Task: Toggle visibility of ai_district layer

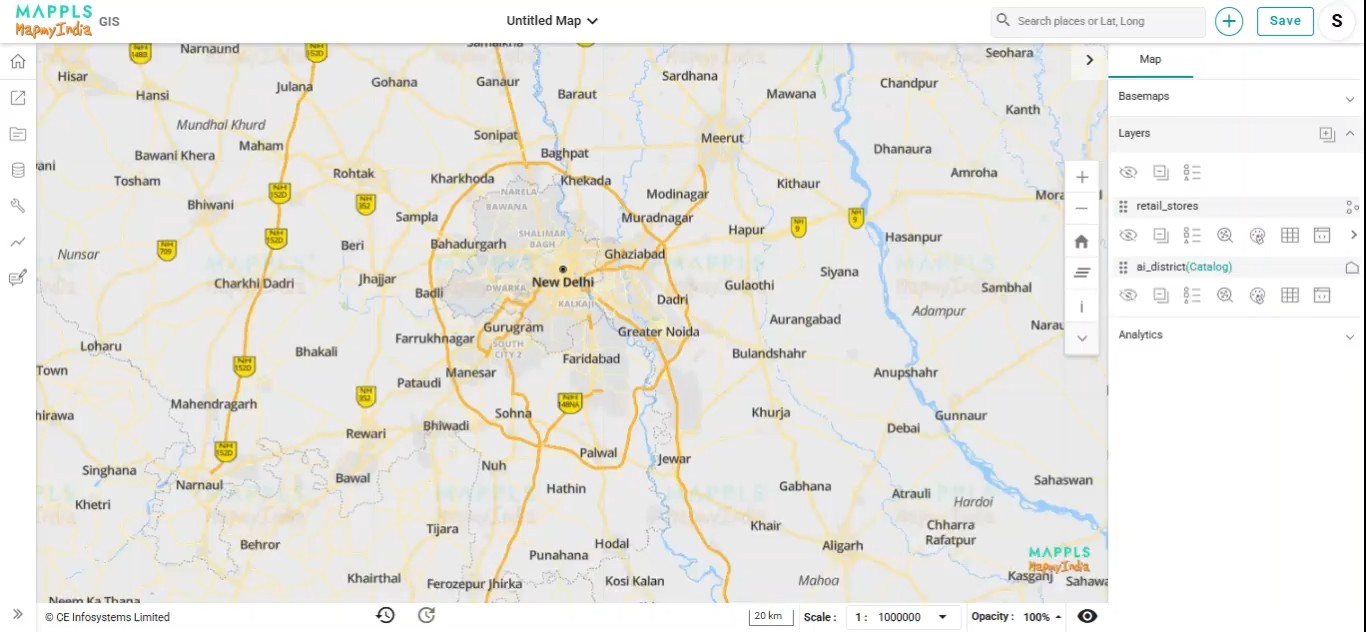Action: pos(1128,296)
